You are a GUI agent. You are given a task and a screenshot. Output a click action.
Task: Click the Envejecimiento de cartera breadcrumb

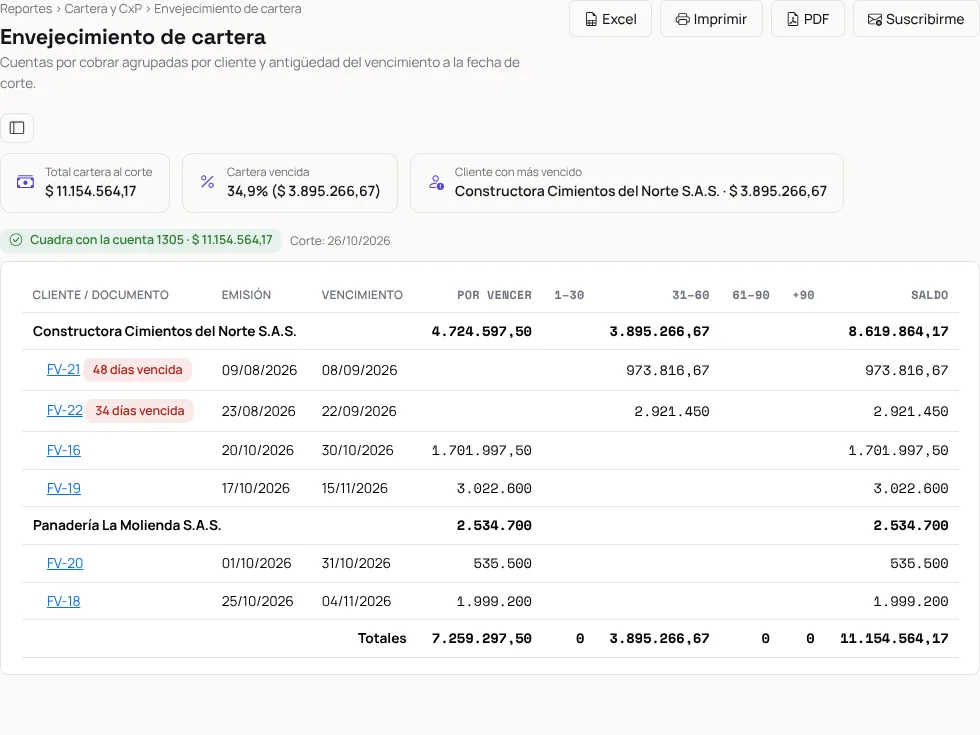pos(228,9)
